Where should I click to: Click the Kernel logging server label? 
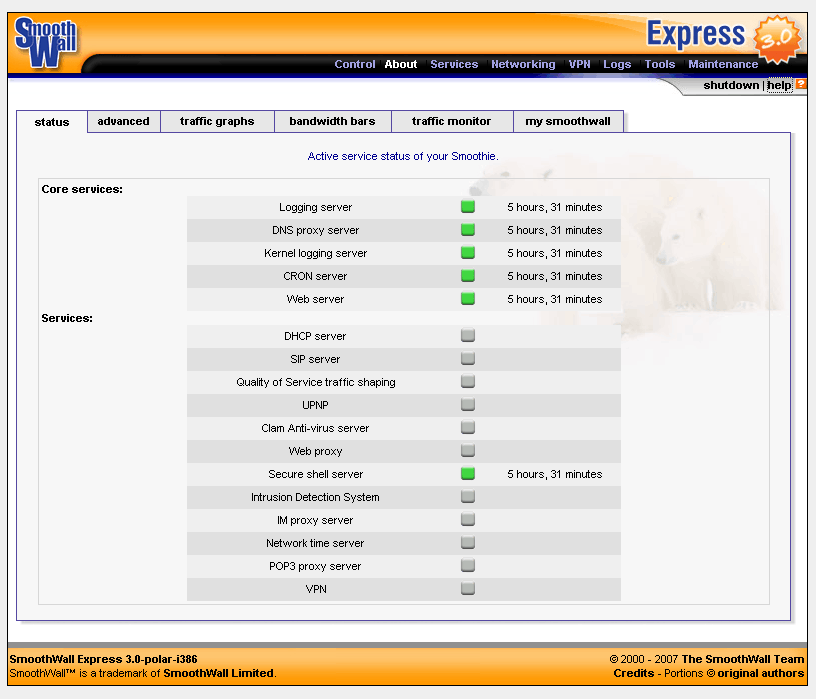pyautogui.click(x=315, y=253)
